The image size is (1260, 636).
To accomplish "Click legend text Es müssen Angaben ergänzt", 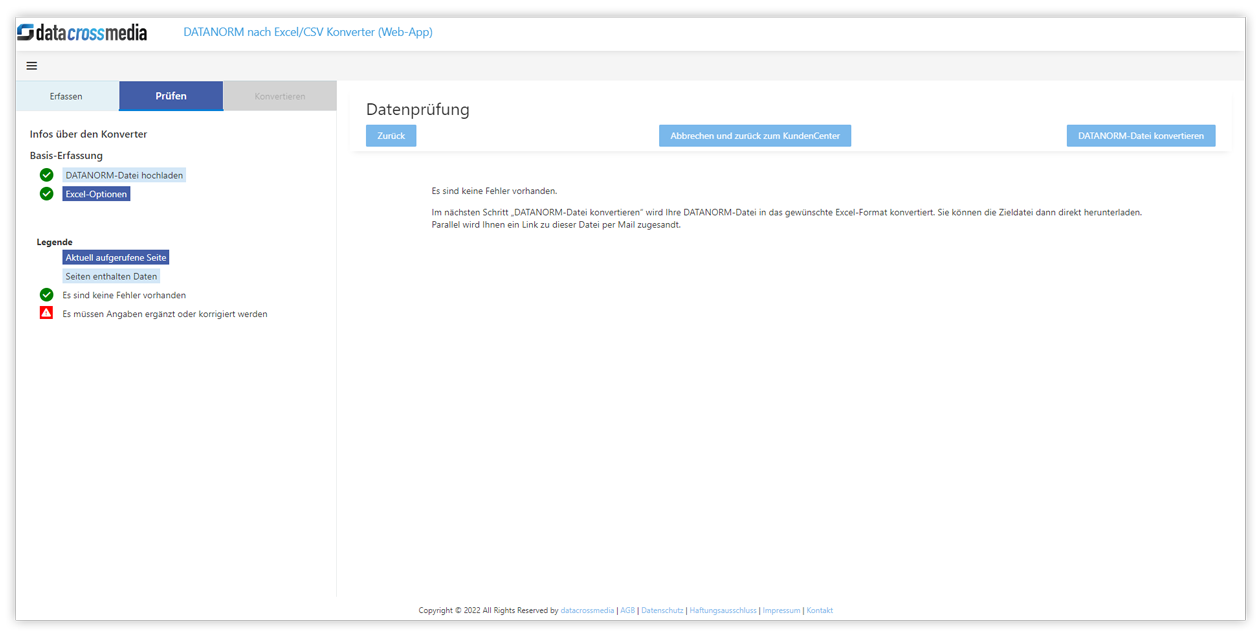I will [165, 314].
